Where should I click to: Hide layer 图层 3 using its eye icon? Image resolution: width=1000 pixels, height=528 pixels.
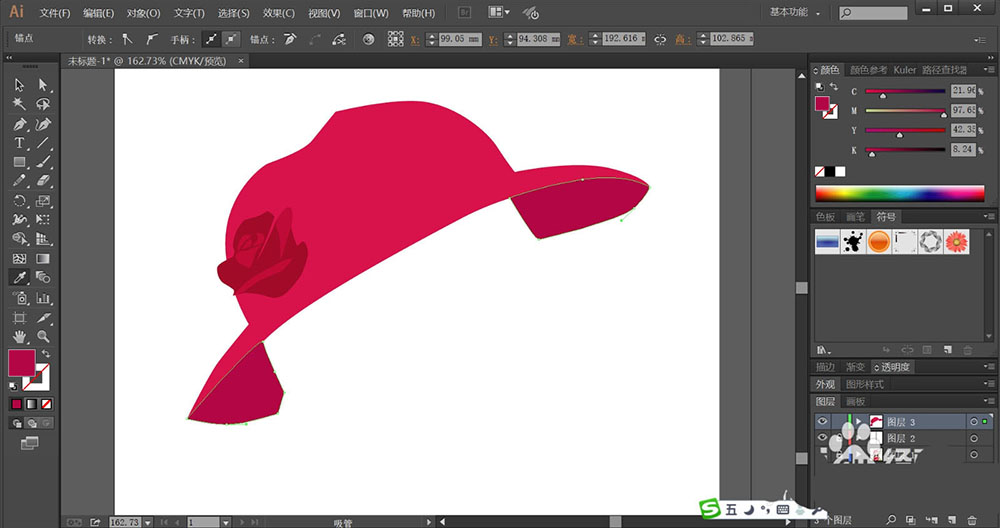pyautogui.click(x=823, y=422)
